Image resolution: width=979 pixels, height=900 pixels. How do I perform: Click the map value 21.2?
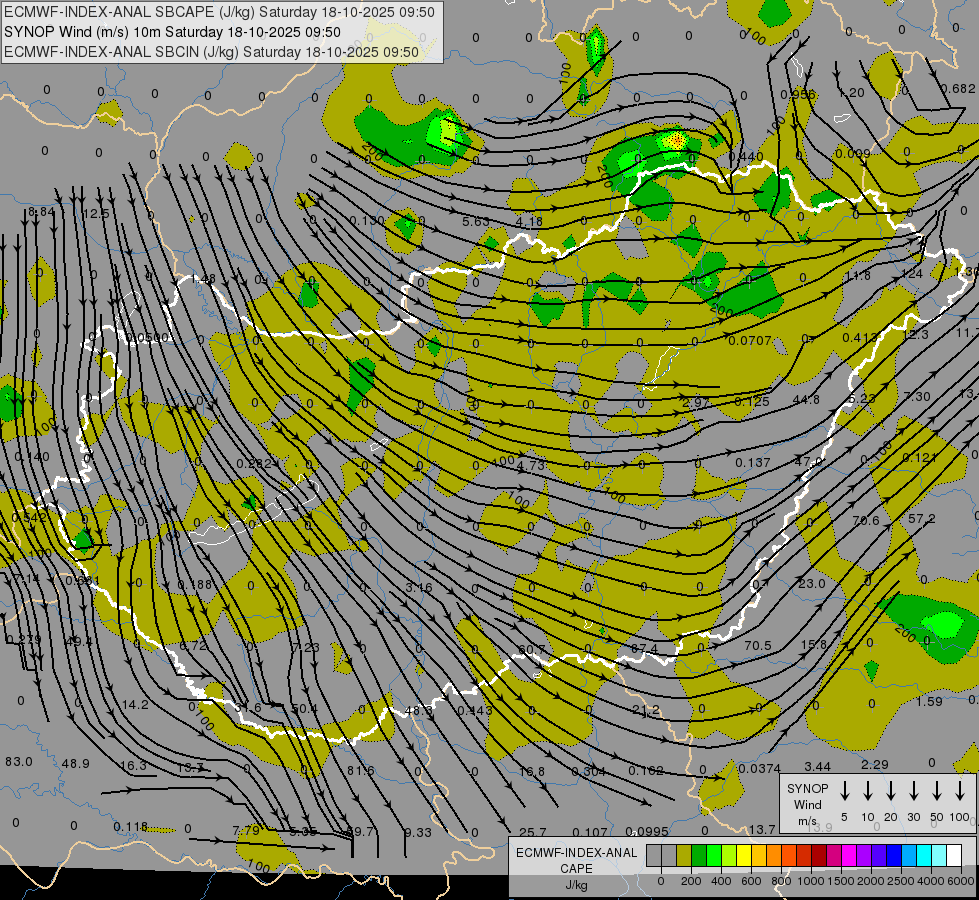(645, 710)
